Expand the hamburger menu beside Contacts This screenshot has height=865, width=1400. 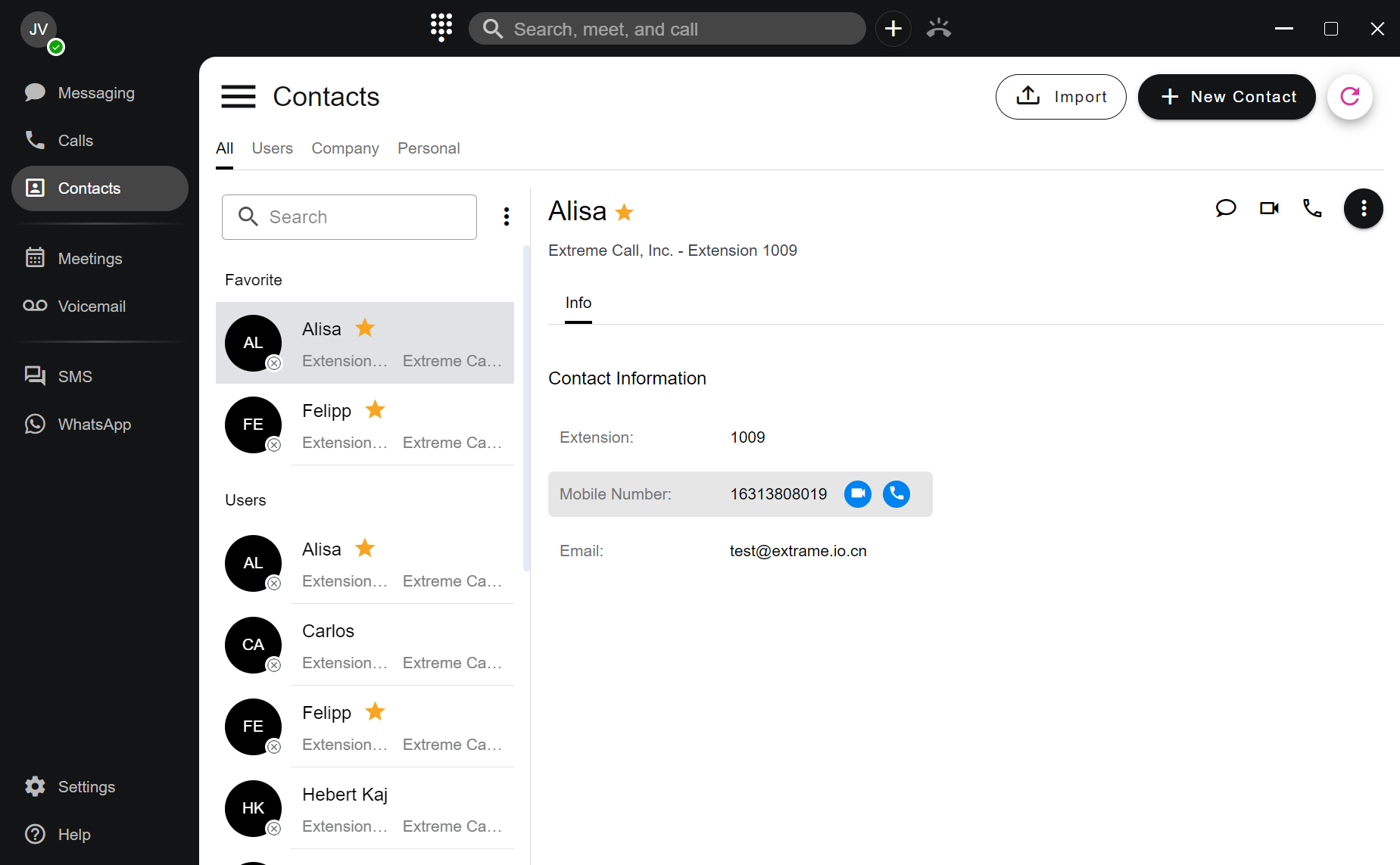pyautogui.click(x=238, y=97)
